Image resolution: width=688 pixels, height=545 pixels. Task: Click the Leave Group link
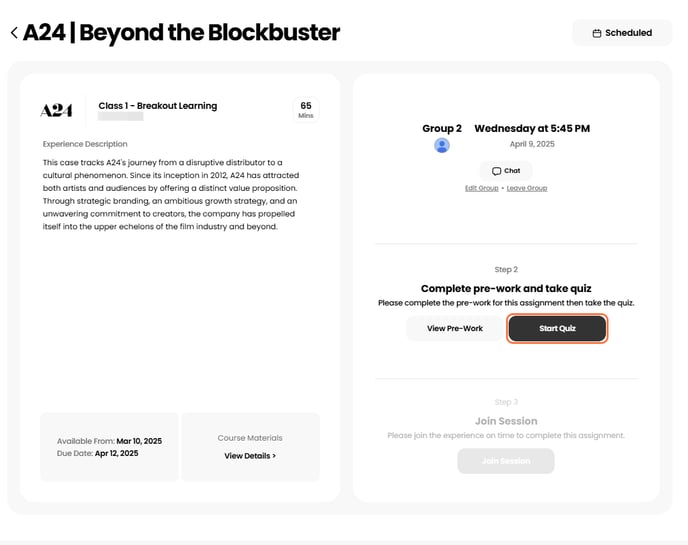point(527,188)
